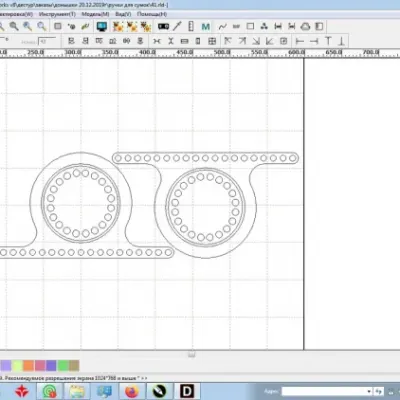
Task: Click the button right of address dropdown
Action: [x=379, y=391]
